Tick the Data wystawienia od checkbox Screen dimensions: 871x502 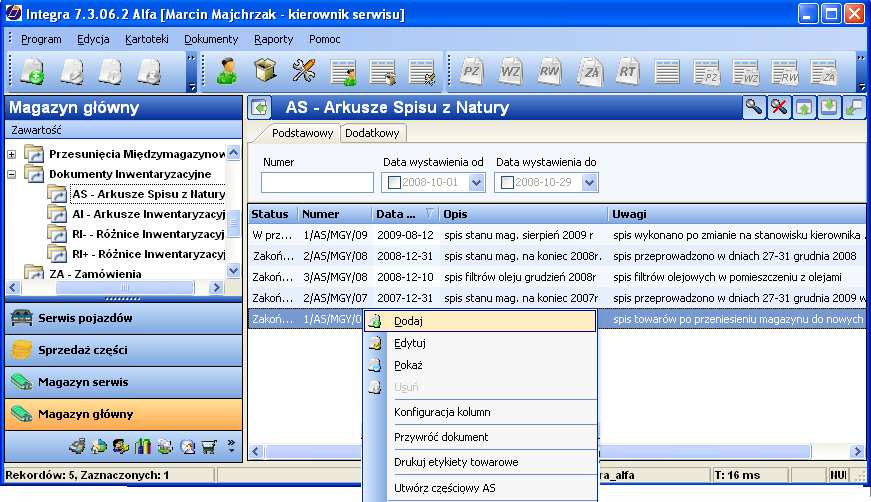click(x=394, y=182)
